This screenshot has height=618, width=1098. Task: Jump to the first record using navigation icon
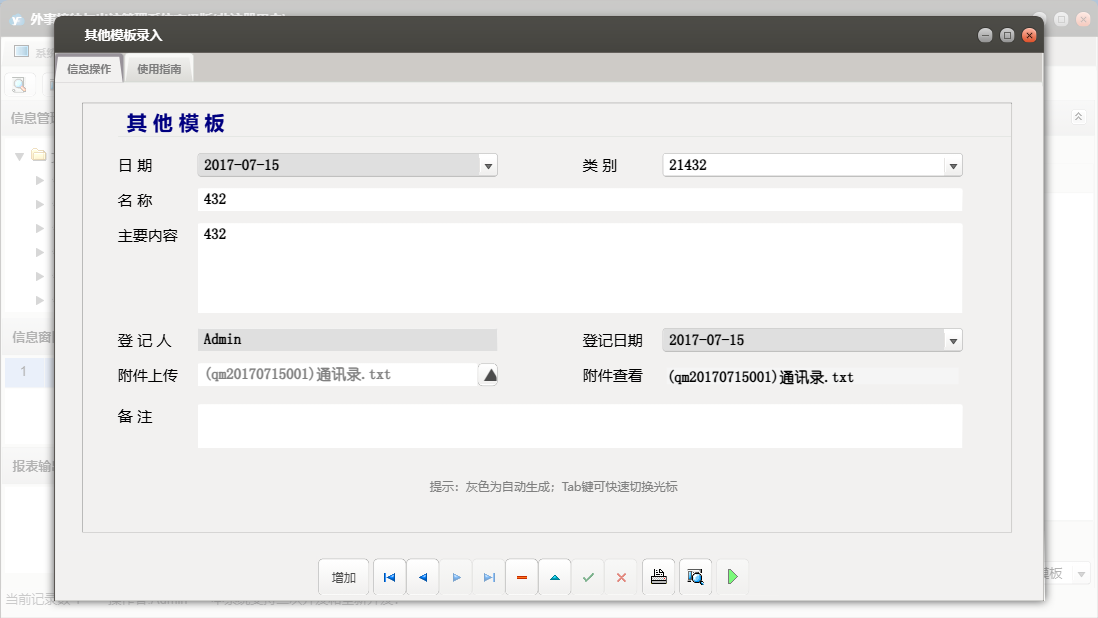(389, 576)
